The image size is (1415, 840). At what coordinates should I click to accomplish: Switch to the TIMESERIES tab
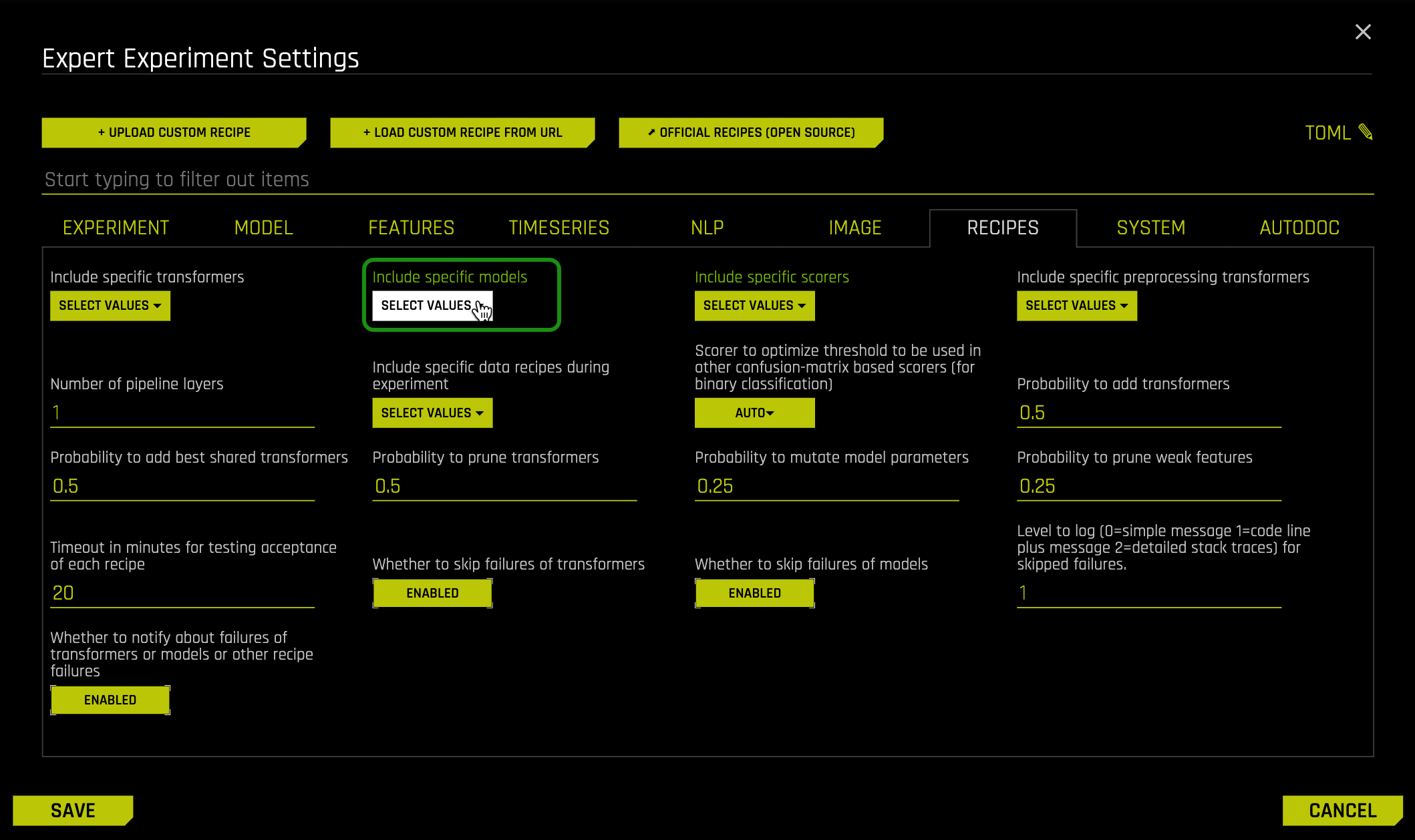(x=558, y=228)
